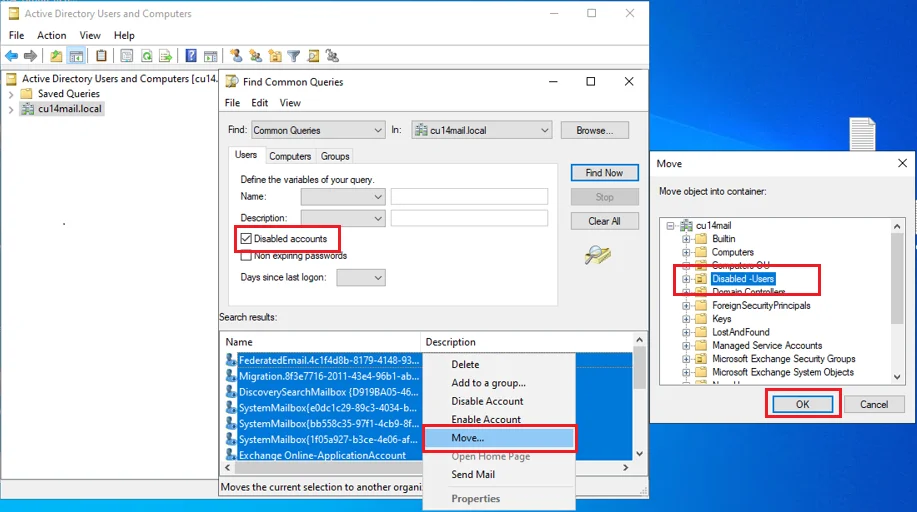Click OK in the Move dialog
This screenshot has width=917, height=512.
click(x=802, y=404)
